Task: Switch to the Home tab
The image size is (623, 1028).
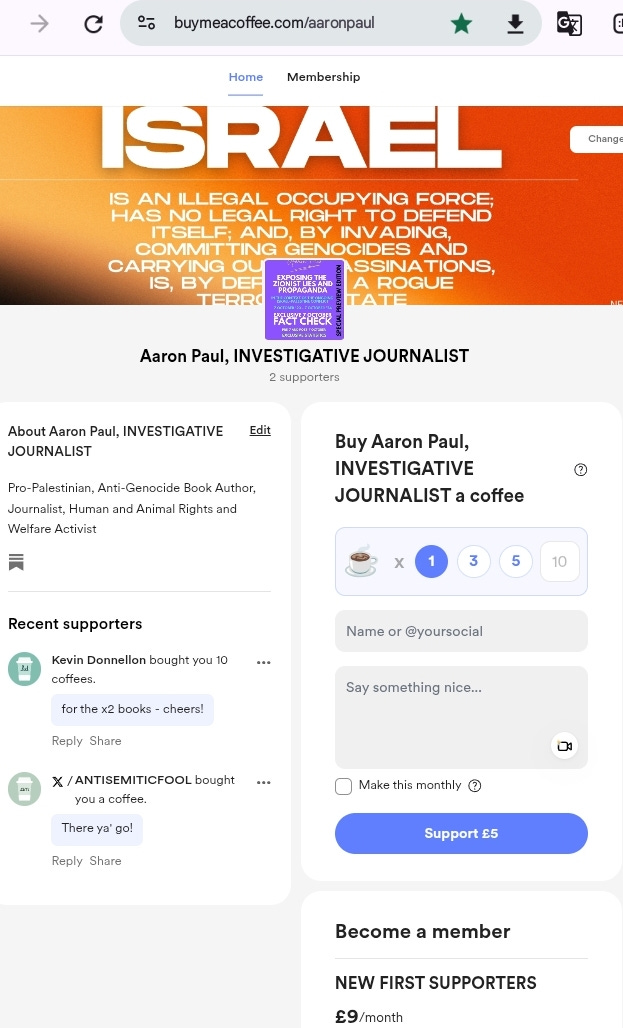Action: point(246,77)
